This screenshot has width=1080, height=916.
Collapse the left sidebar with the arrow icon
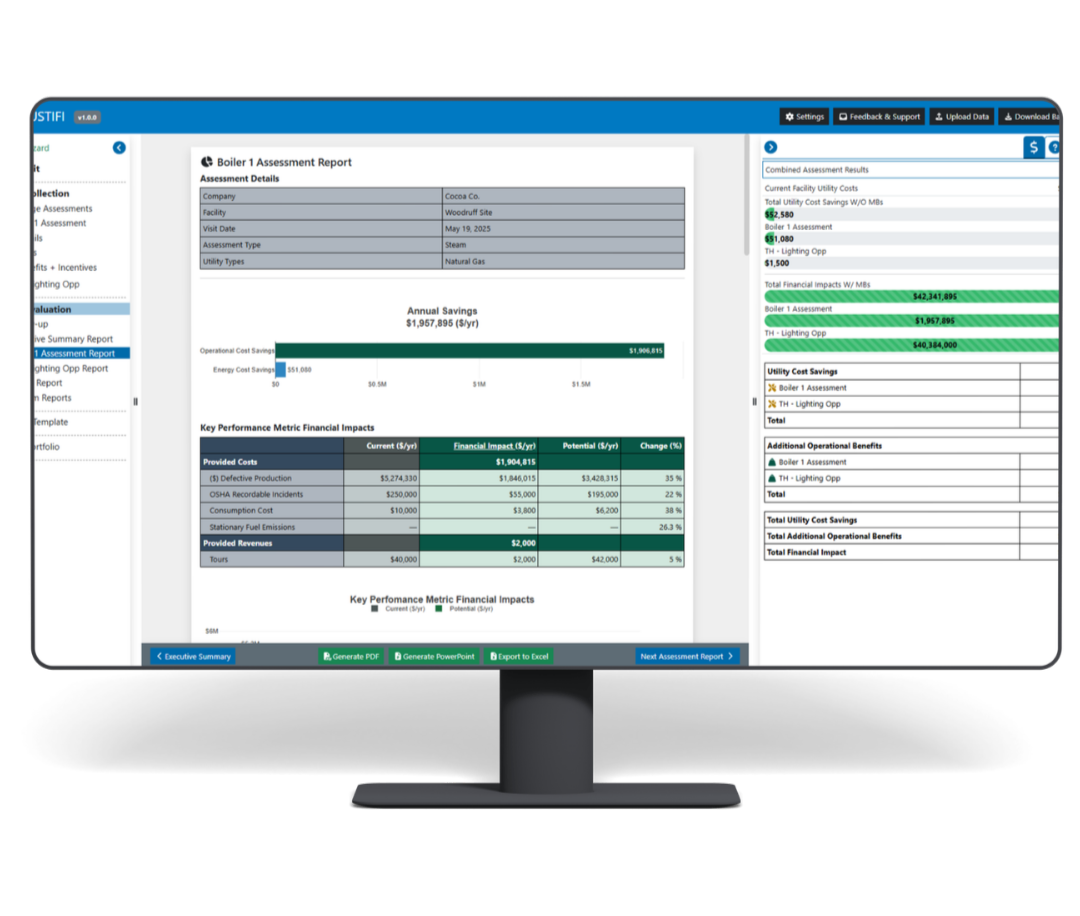click(119, 147)
